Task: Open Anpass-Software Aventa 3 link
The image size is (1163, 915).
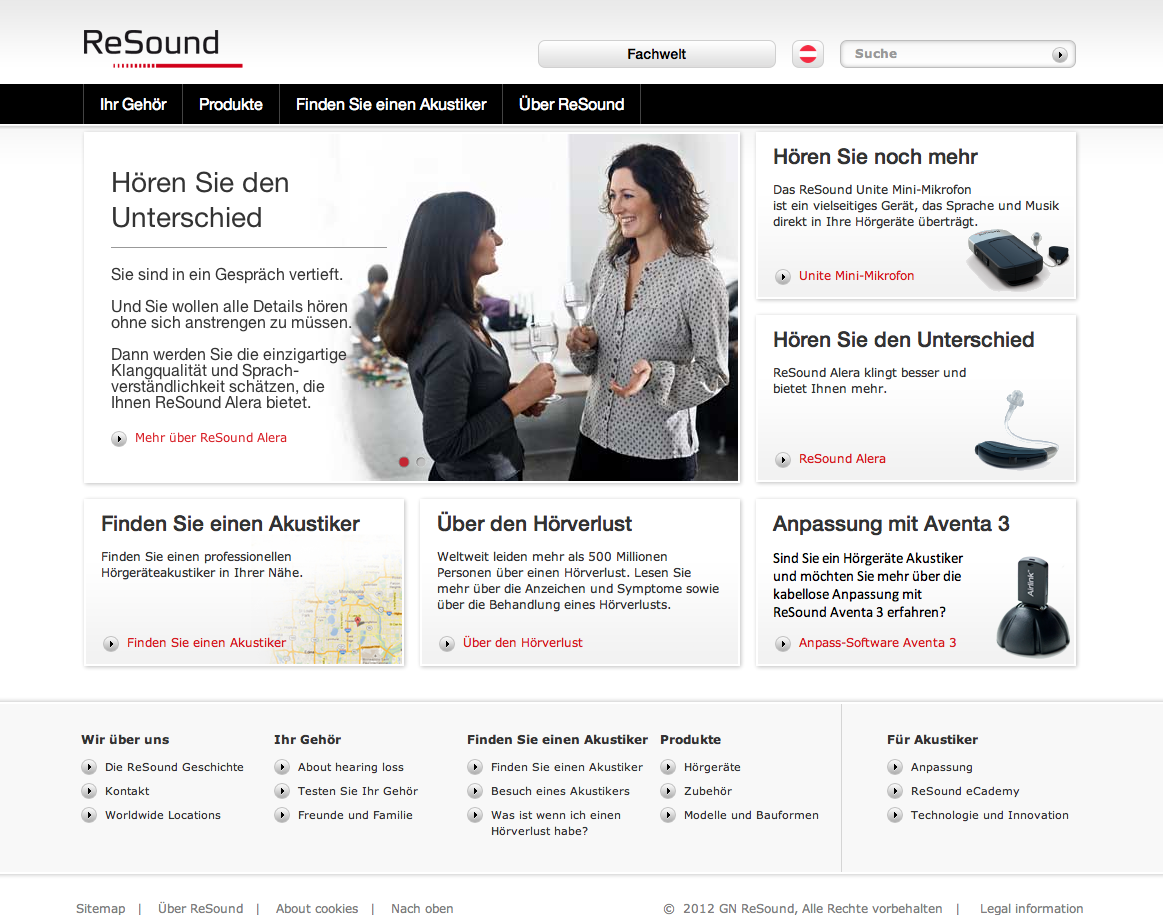Action: click(877, 643)
